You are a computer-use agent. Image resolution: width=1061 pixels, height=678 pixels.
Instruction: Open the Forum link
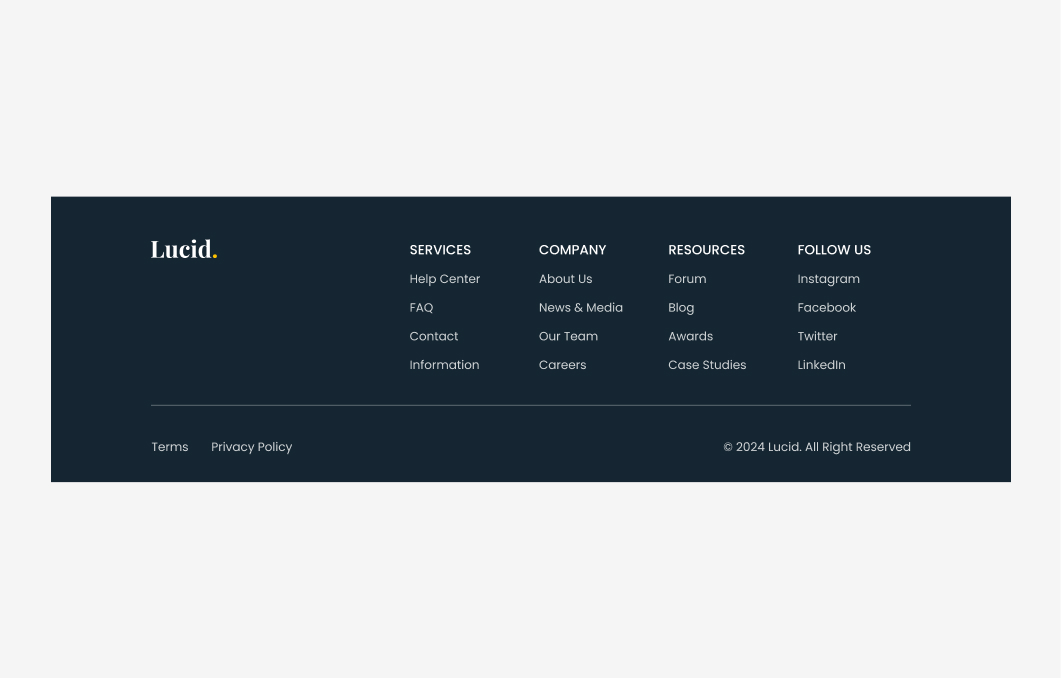pyautogui.click(x=687, y=279)
